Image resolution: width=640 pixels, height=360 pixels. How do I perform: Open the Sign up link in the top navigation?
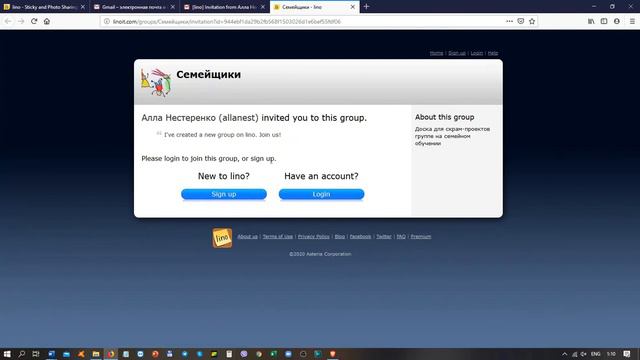(x=457, y=53)
